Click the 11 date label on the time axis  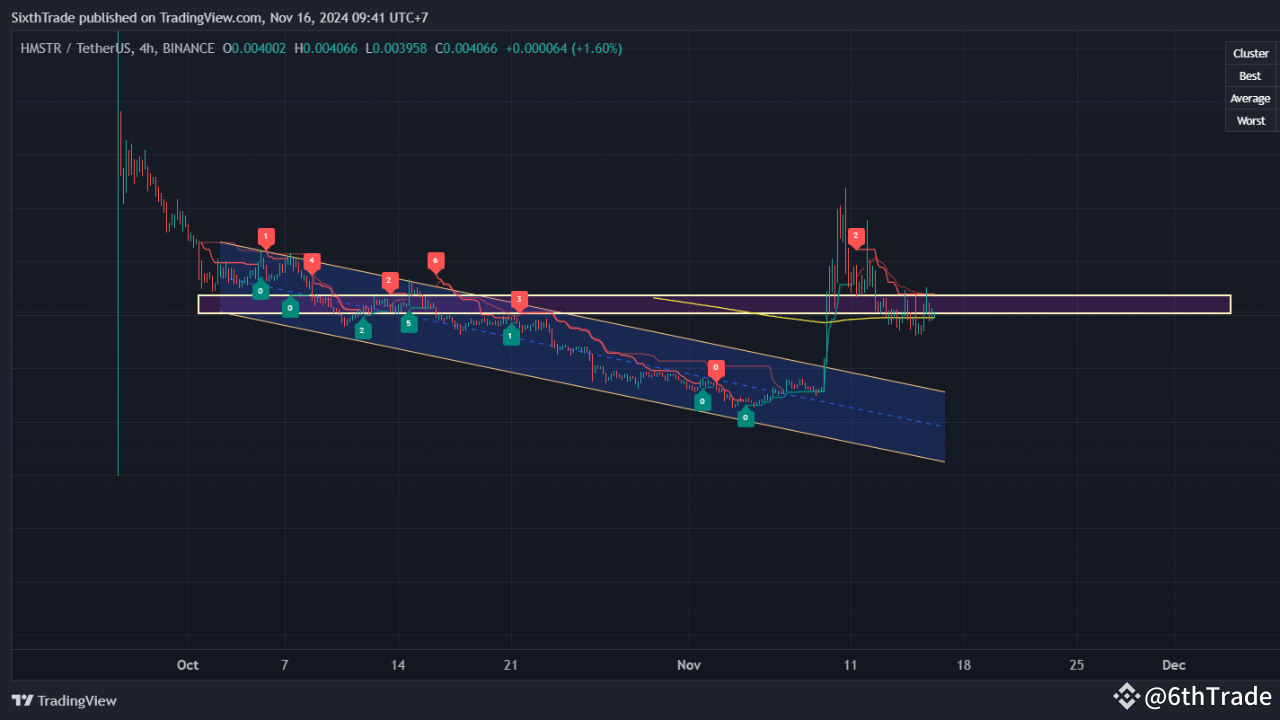(x=851, y=665)
